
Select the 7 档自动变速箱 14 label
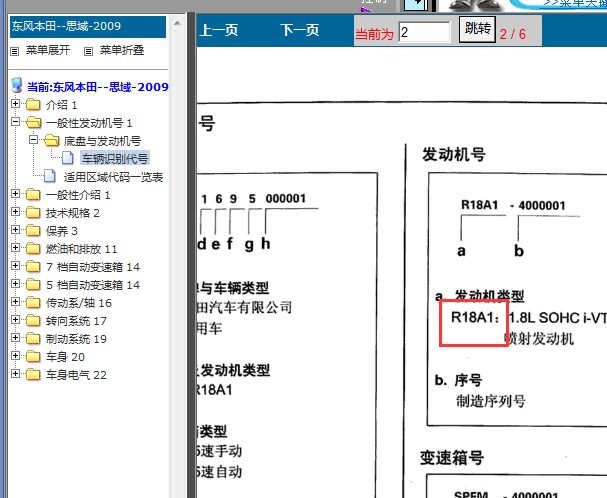point(93,267)
